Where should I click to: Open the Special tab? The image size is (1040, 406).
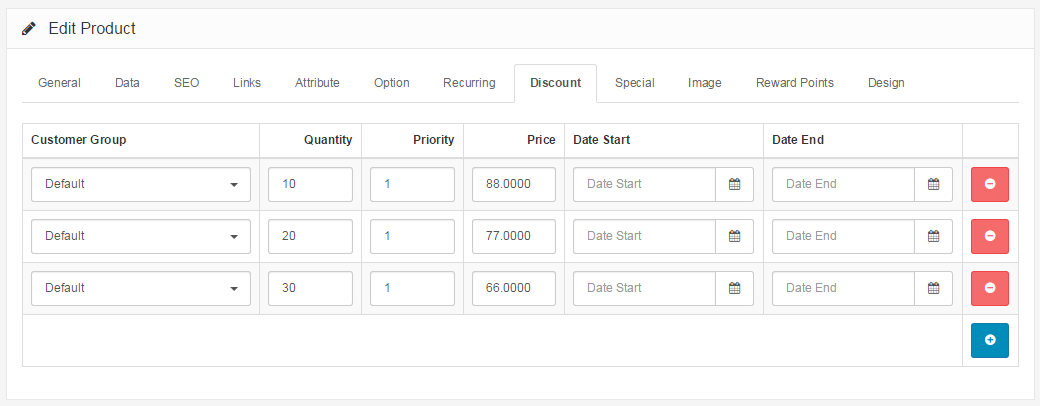coord(635,83)
